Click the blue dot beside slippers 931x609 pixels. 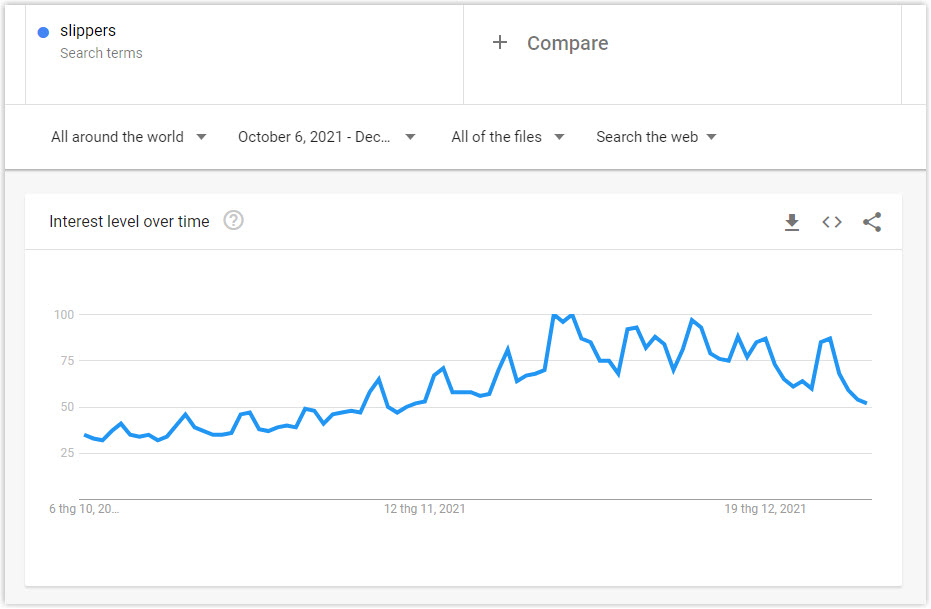(x=43, y=32)
